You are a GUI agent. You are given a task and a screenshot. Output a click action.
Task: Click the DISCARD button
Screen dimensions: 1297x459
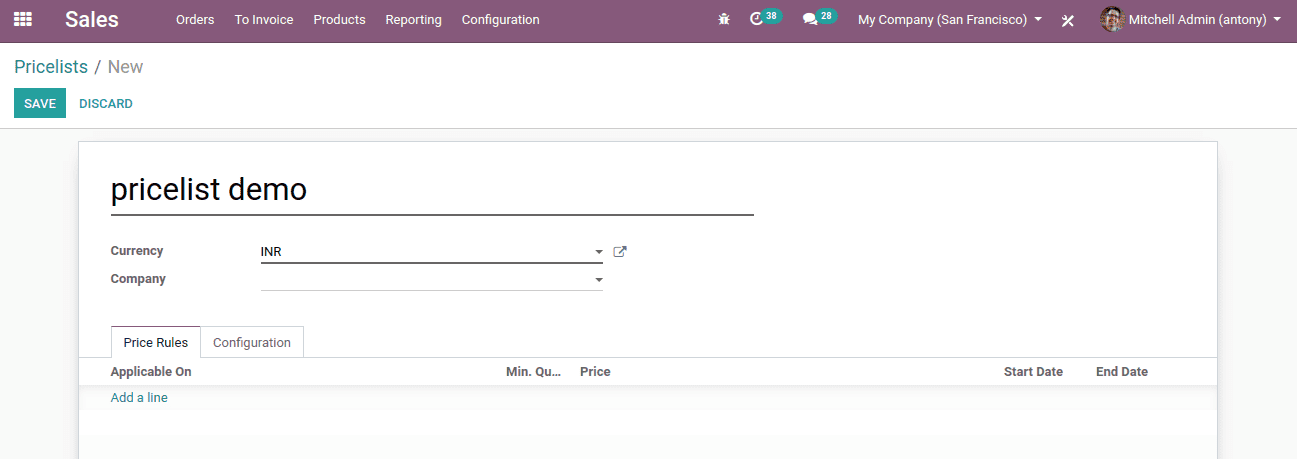coord(106,103)
